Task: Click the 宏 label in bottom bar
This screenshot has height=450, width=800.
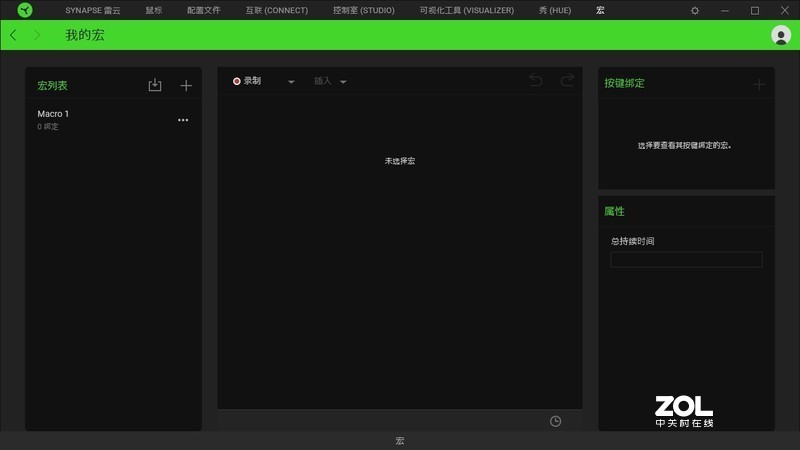Action: click(x=400, y=440)
